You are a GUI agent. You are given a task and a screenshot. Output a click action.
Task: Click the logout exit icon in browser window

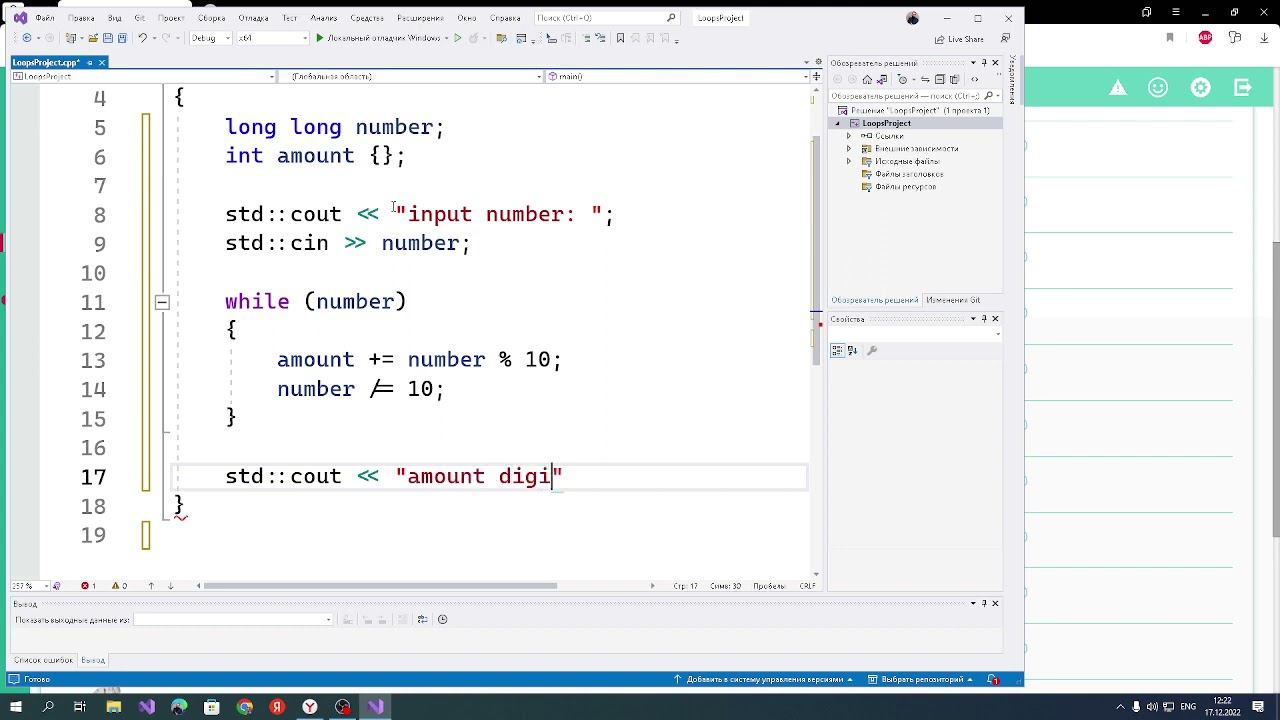click(x=1243, y=88)
